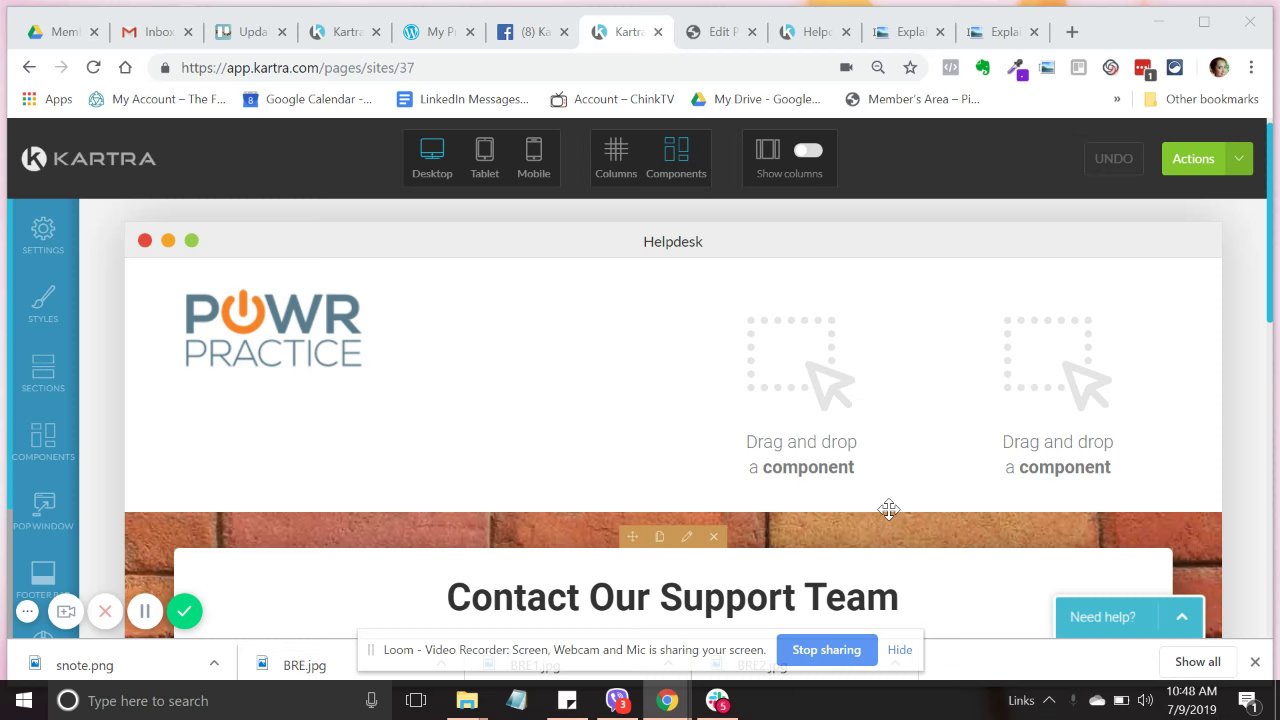Pause the Loom recording
Screen dimensions: 1280x720
(145, 611)
